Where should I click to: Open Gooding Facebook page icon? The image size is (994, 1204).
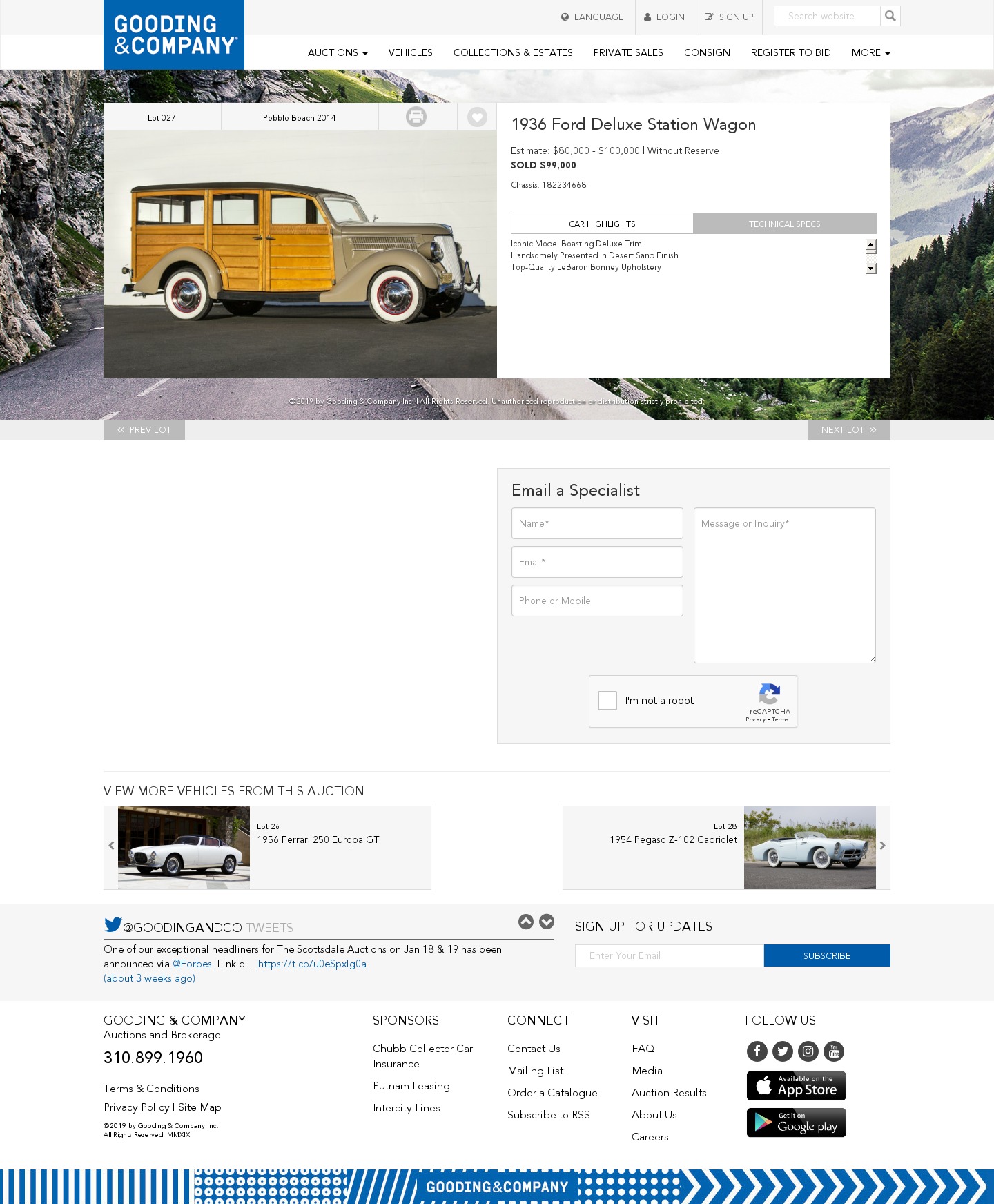pyautogui.click(x=757, y=1051)
